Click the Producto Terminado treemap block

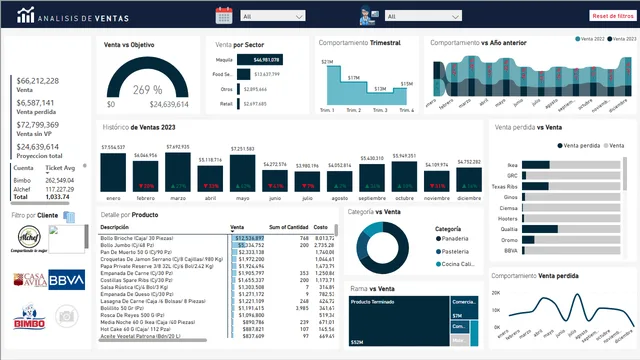click(399, 321)
